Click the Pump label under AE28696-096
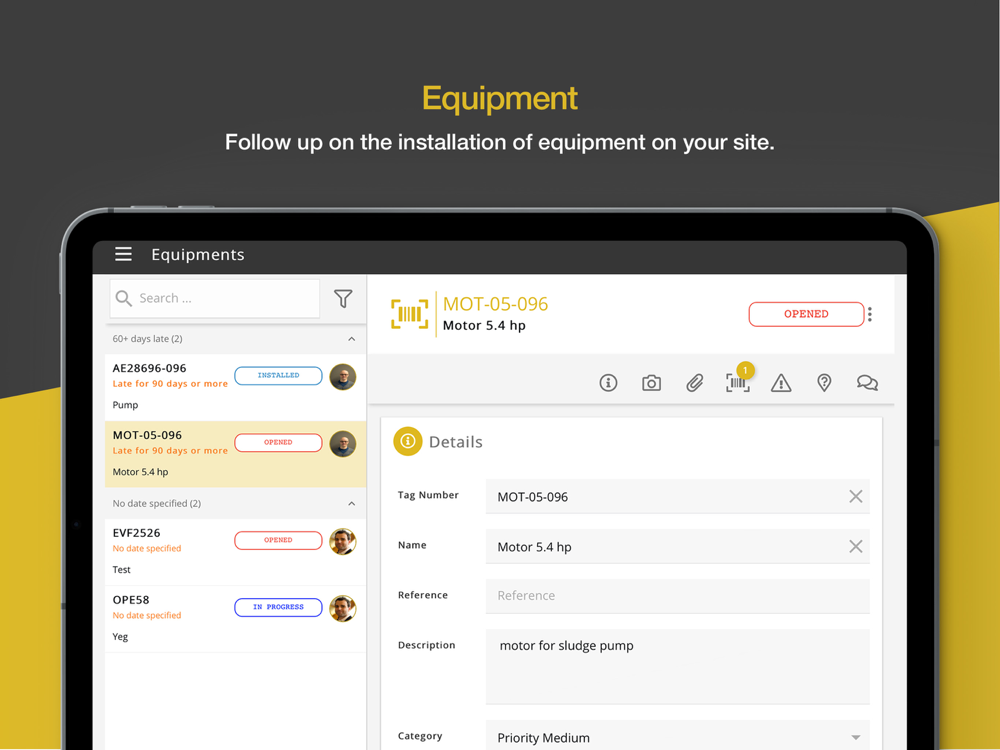This screenshot has height=750, width=1000. 125,405
